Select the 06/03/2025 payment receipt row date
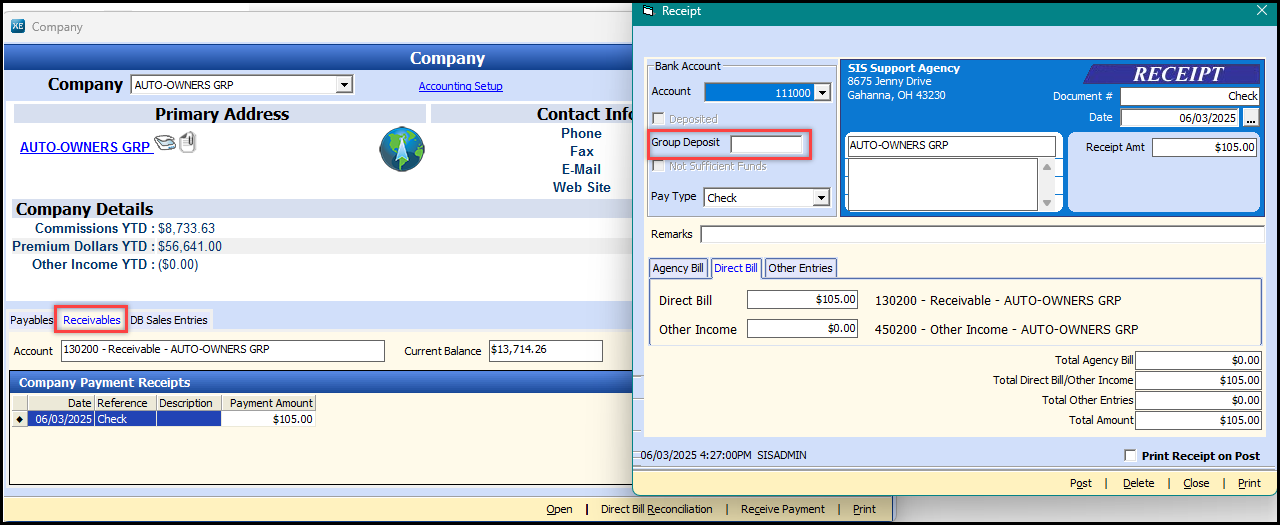 (61, 419)
